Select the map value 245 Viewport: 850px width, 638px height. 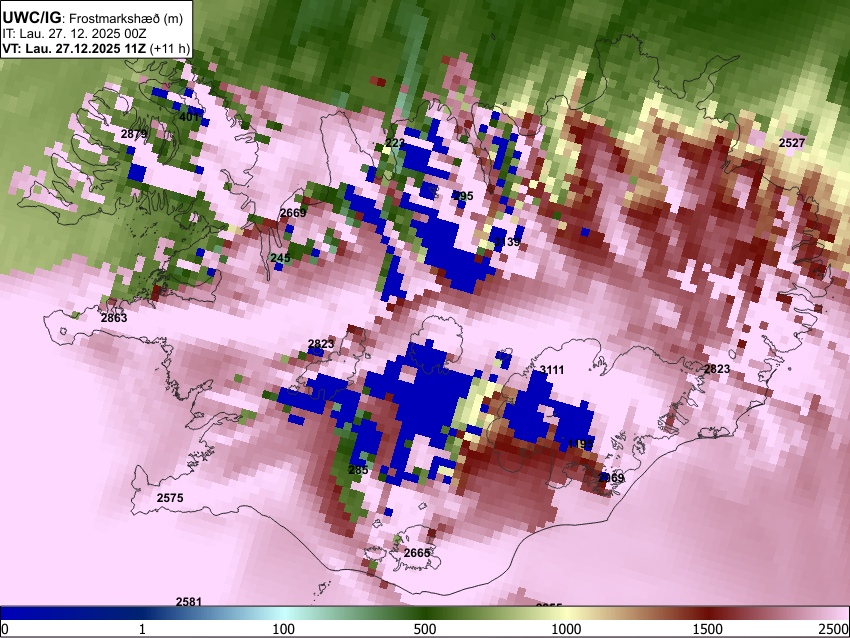click(x=280, y=258)
